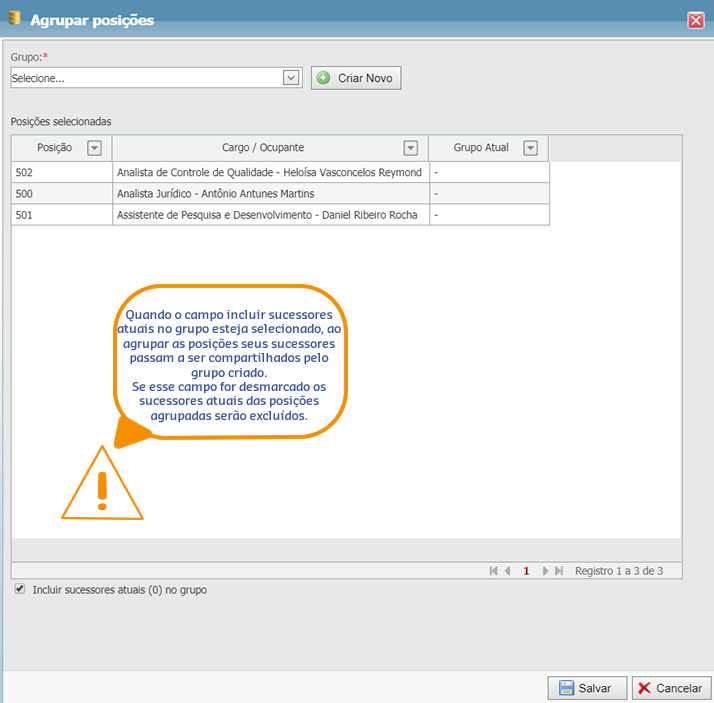Click the Selecione group input field
The image size is (714, 703).
click(145, 78)
